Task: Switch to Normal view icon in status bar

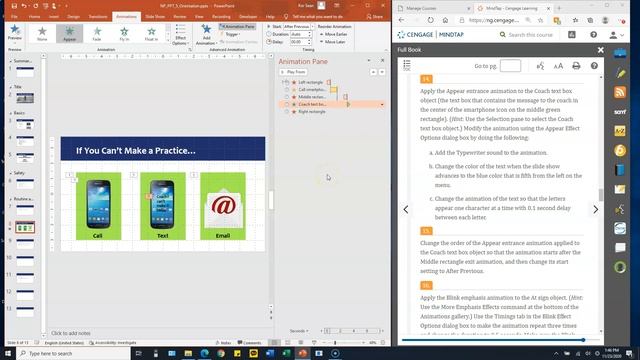Action: coord(275,343)
